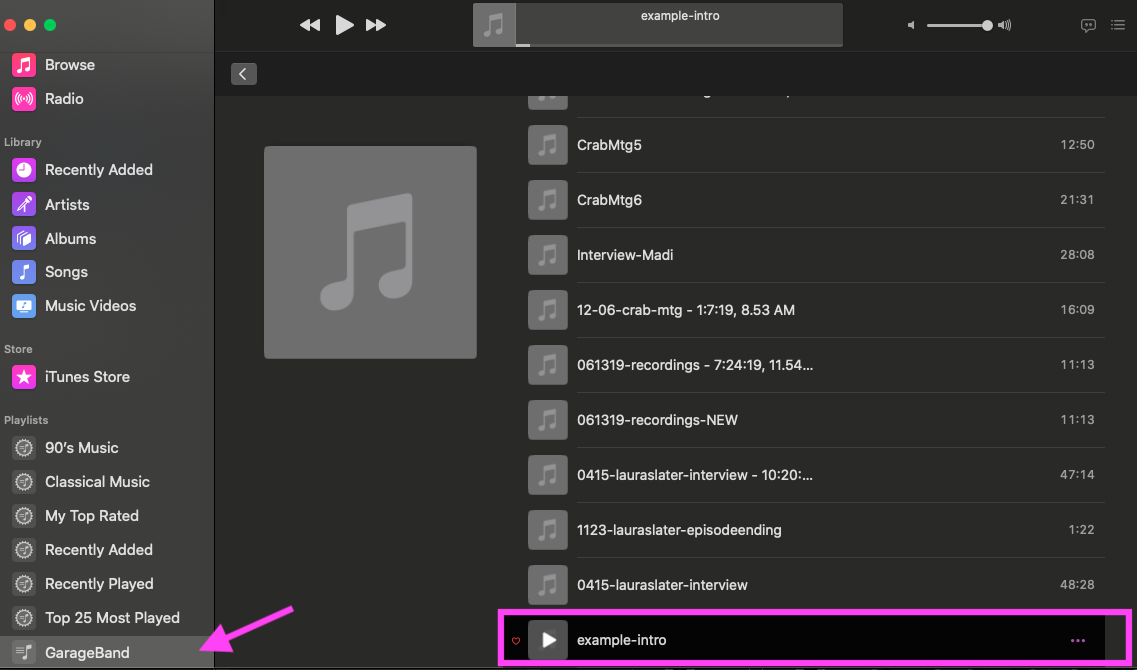This screenshot has width=1137, height=670.
Task: Click the iTunes Store star icon
Action: [x=24, y=377]
